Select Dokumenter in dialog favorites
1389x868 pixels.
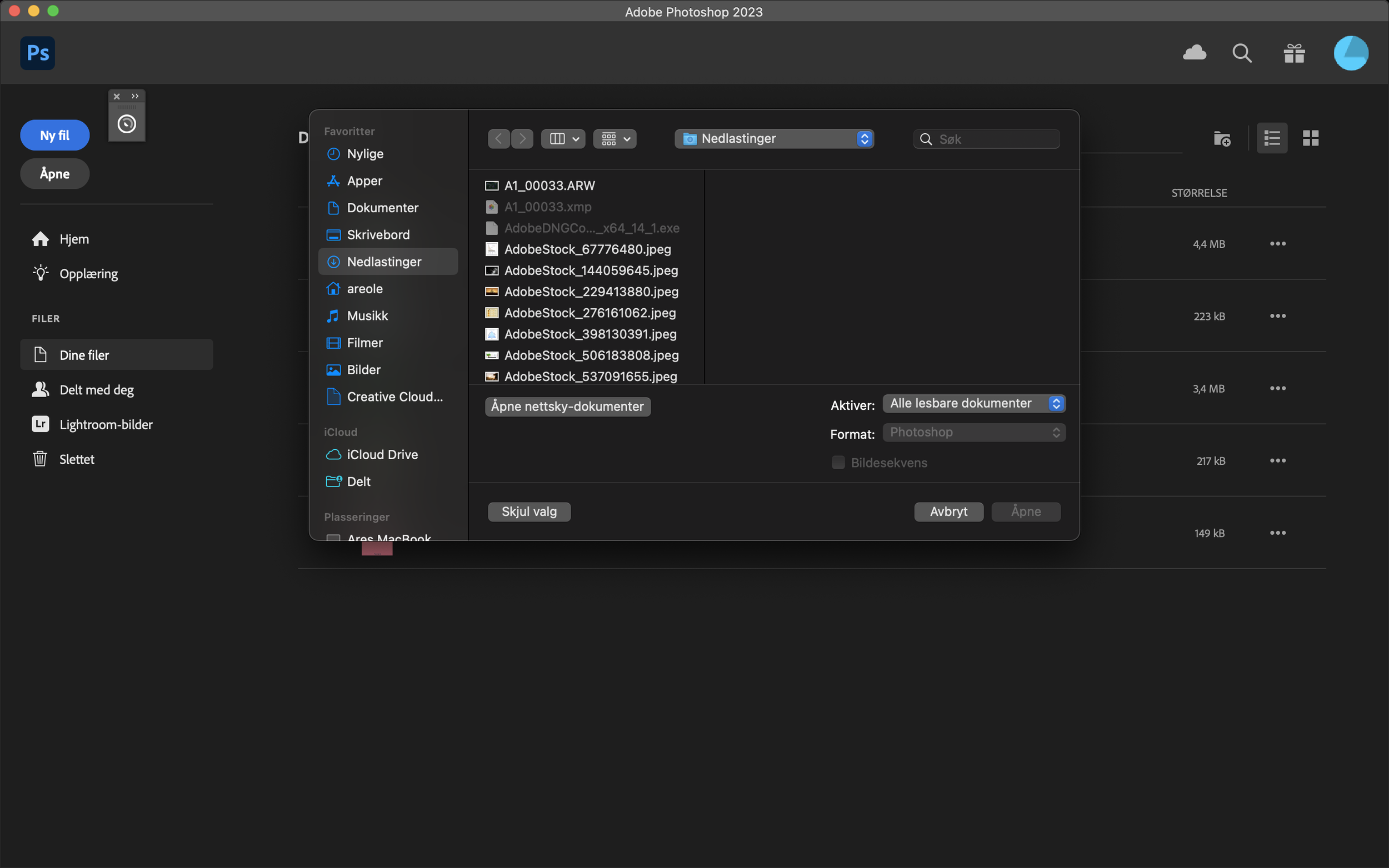point(388,208)
